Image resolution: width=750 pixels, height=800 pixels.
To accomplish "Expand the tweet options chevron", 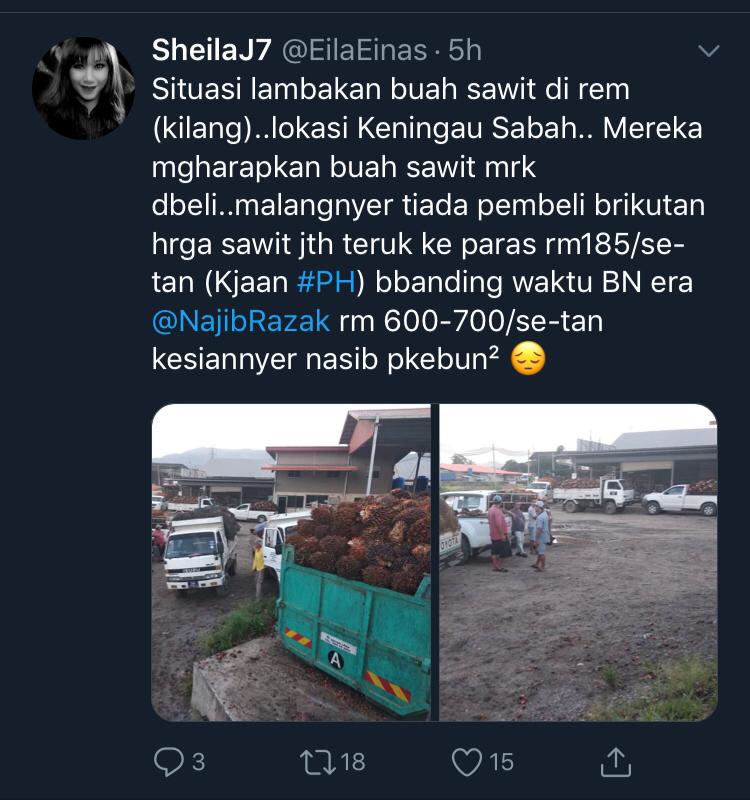I will (709, 51).
